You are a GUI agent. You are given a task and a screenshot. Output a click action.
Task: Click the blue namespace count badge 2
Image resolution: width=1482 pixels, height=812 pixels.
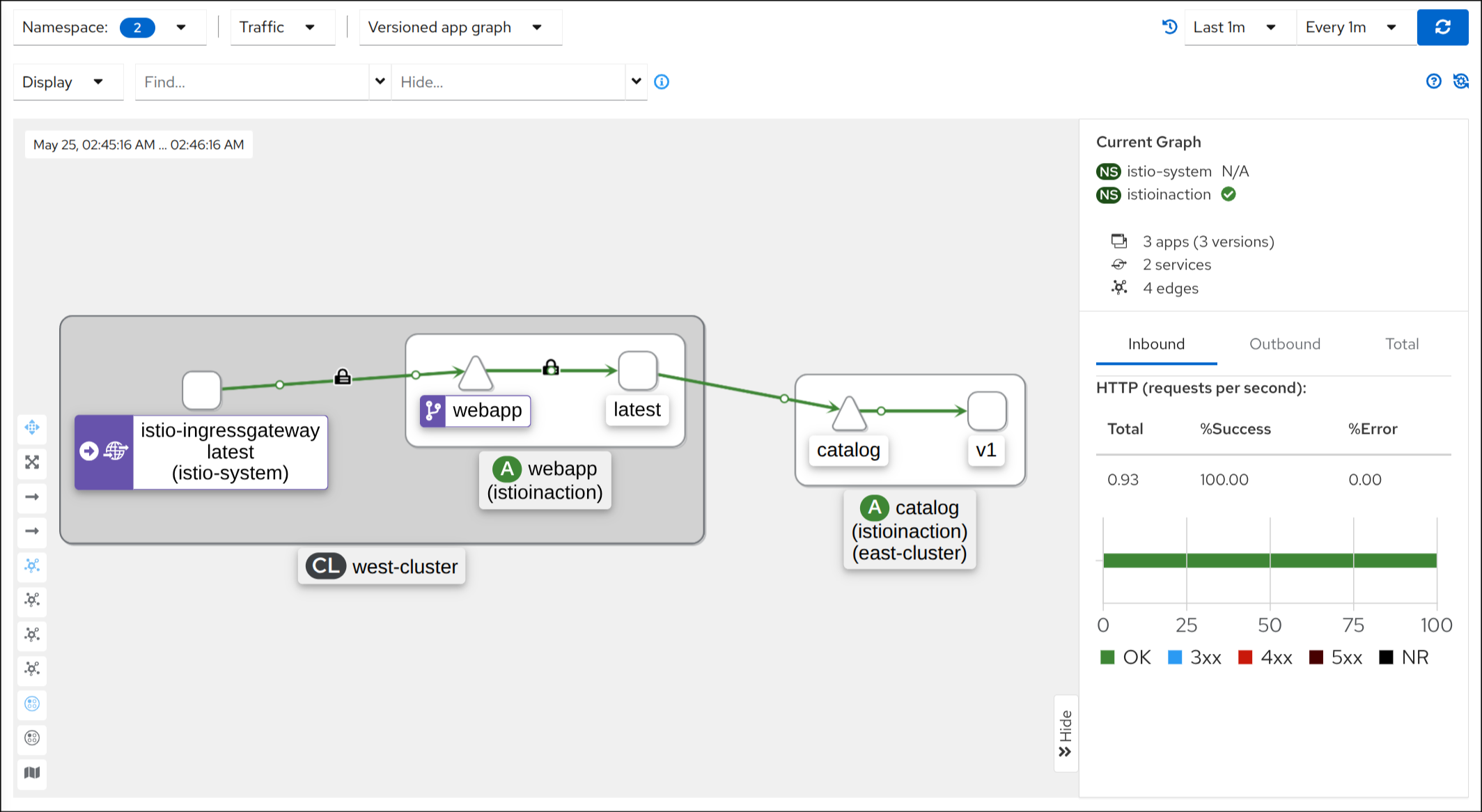(137, 27)
